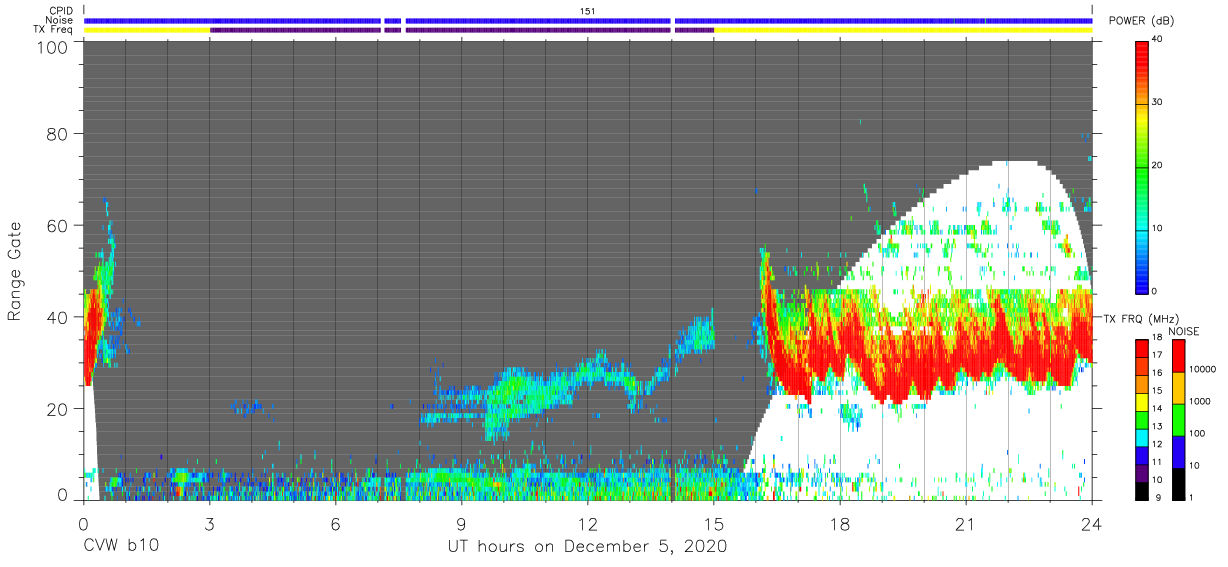Select the Range Gate y-axis title
Viewport: 1228px width, 567px height.
[15, 271]
